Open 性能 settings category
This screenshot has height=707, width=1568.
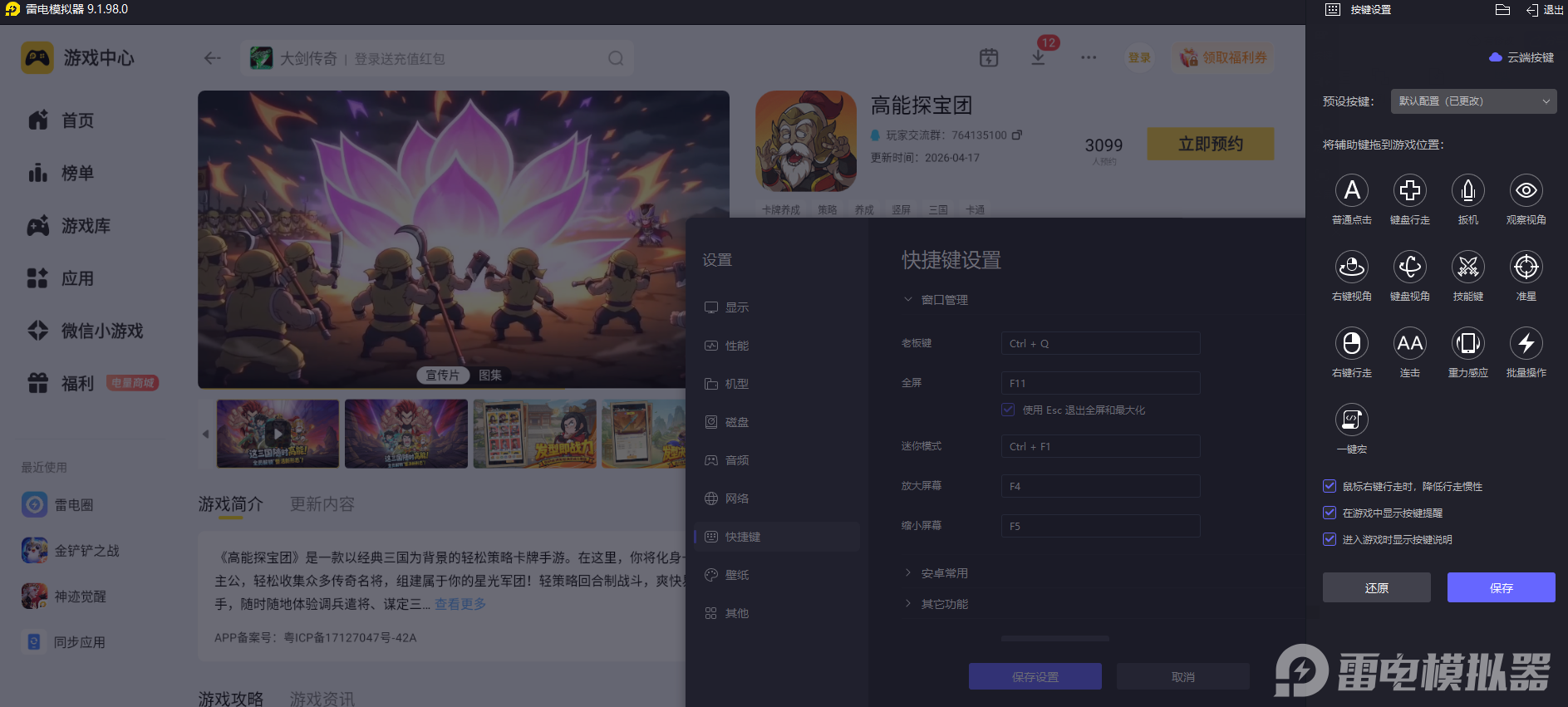pos(776,346)
